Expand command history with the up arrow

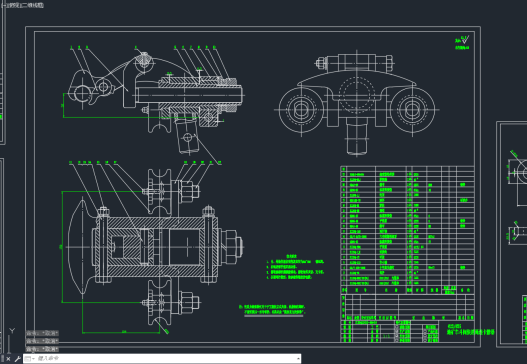coord(298,359)
